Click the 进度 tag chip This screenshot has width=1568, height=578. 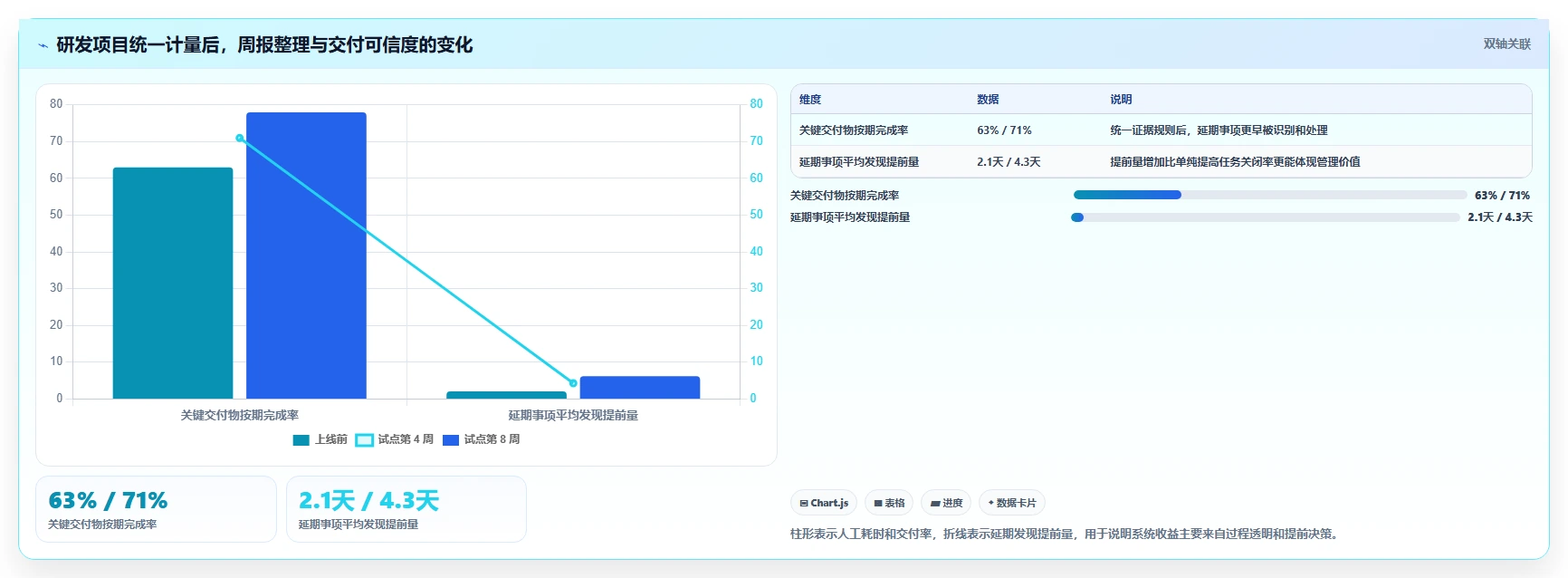(946, 503)
